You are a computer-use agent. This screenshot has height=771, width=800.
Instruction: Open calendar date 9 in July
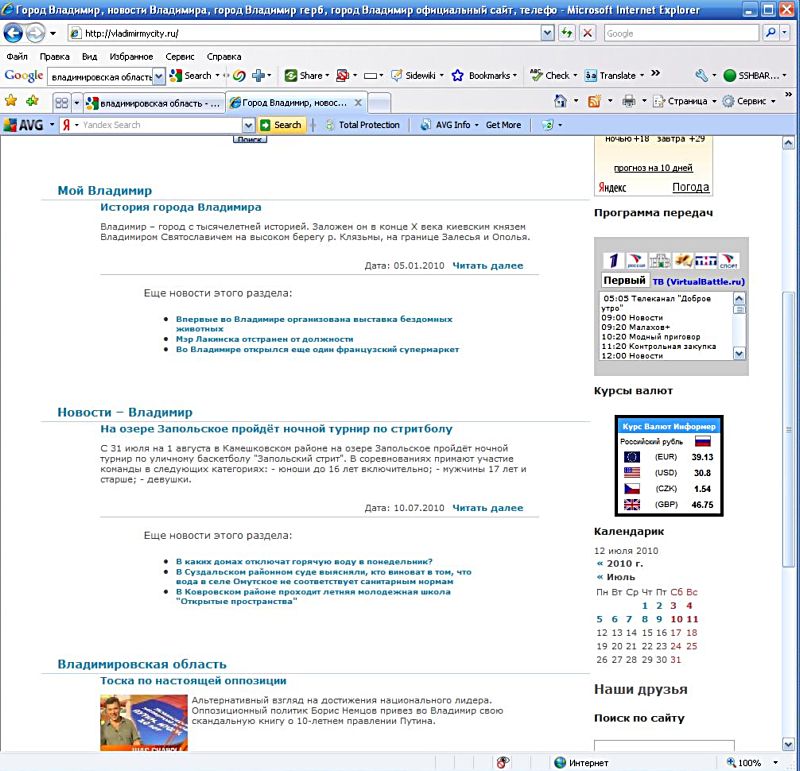click(659, 619)
